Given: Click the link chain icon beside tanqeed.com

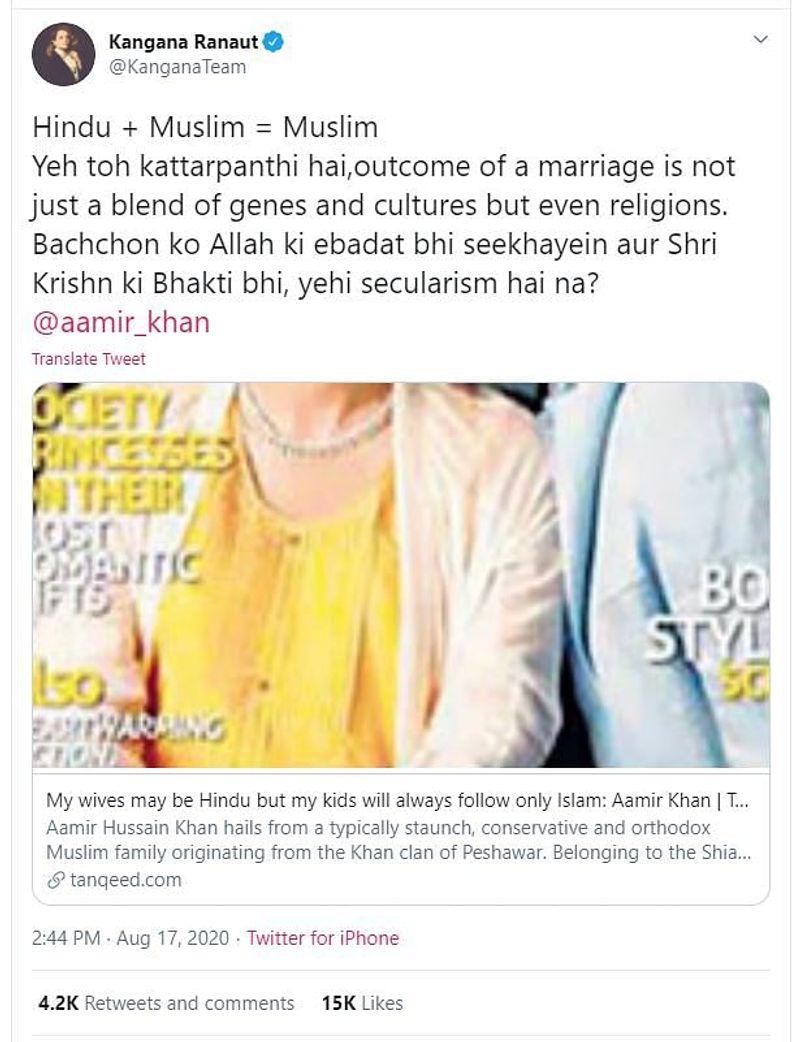Looking at the screenshot, I should click(x=55, y=881).
